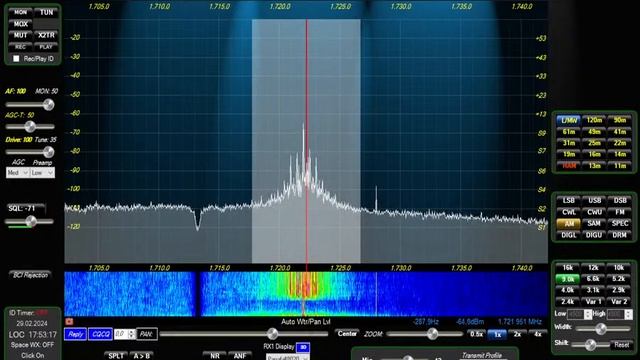Adjust the AGC-T threshold slider
The width and height of the screenshot is (640, 360).
tap(30, 127)
